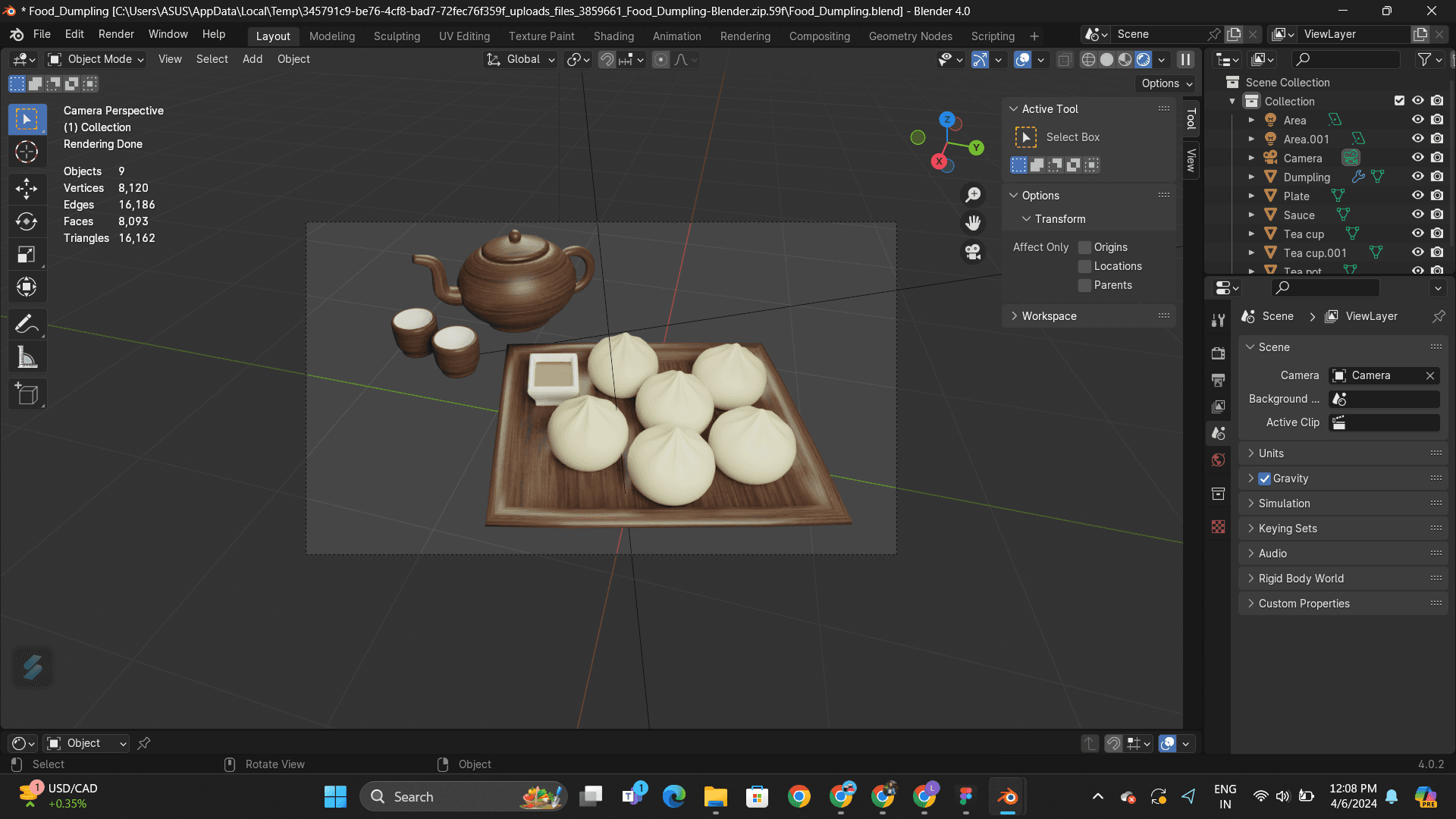
Task: Open the Object Mode dropdown
Action: [96, 59]
